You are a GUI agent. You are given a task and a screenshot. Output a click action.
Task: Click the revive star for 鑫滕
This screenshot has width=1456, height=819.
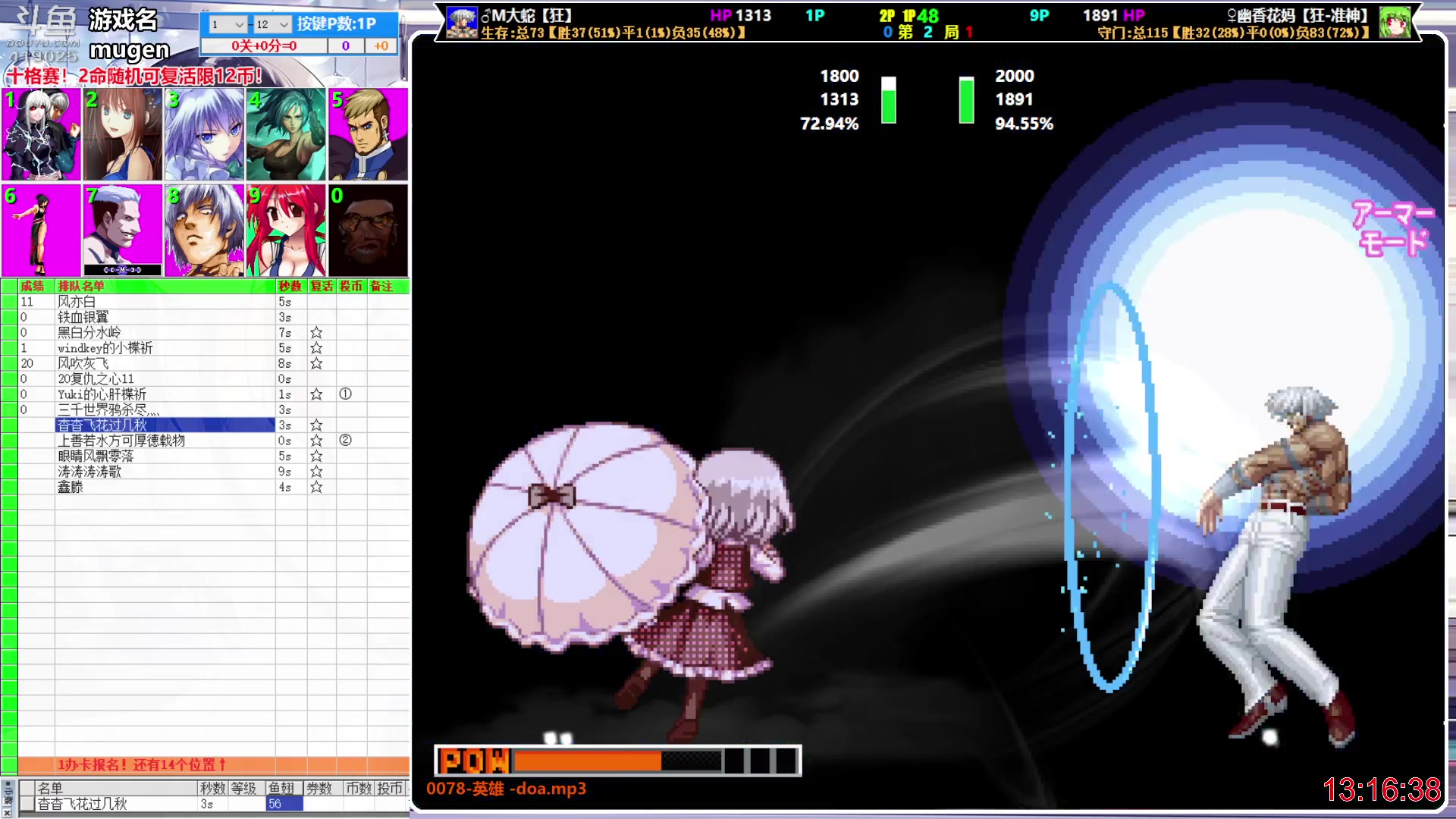[x=316, y=487]
